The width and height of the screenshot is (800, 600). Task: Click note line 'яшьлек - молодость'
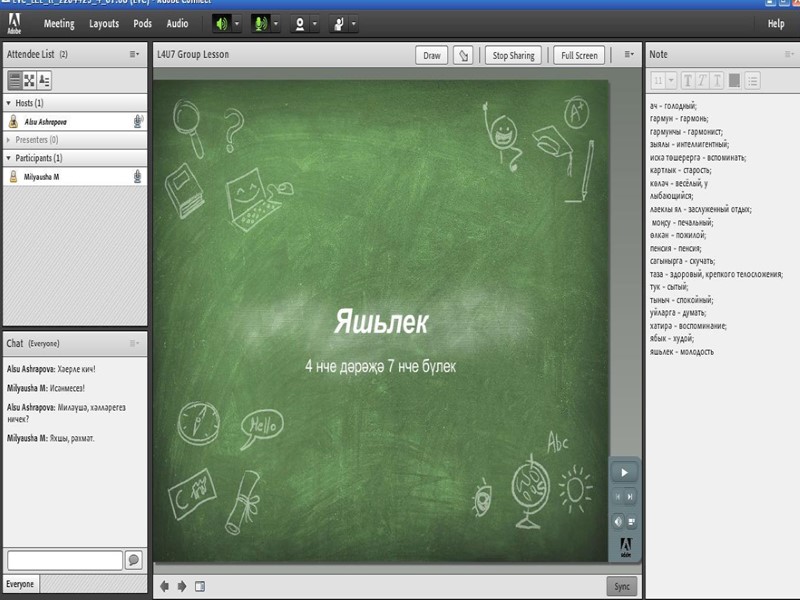coord(682,352)
